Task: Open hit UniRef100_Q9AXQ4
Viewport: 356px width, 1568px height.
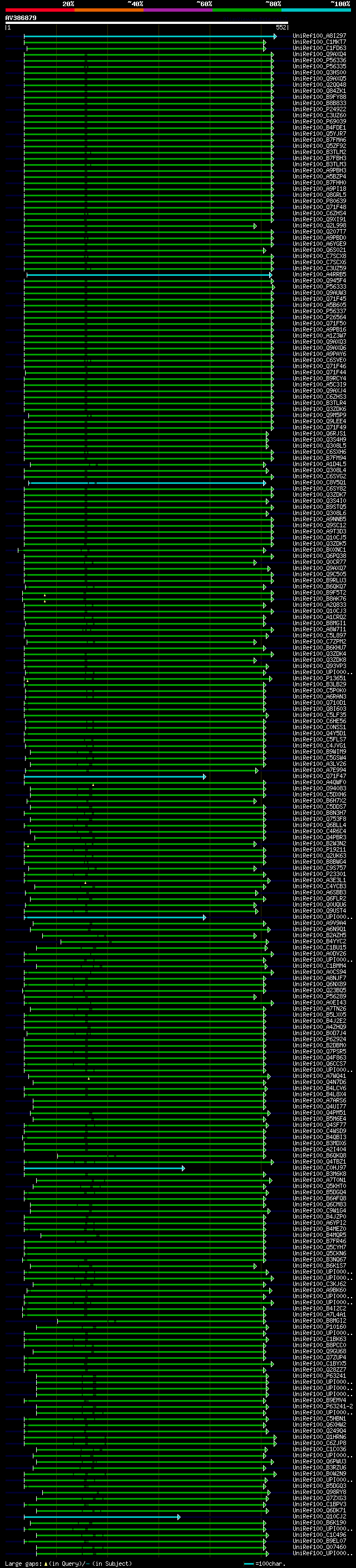Action: tap(319, 55)
